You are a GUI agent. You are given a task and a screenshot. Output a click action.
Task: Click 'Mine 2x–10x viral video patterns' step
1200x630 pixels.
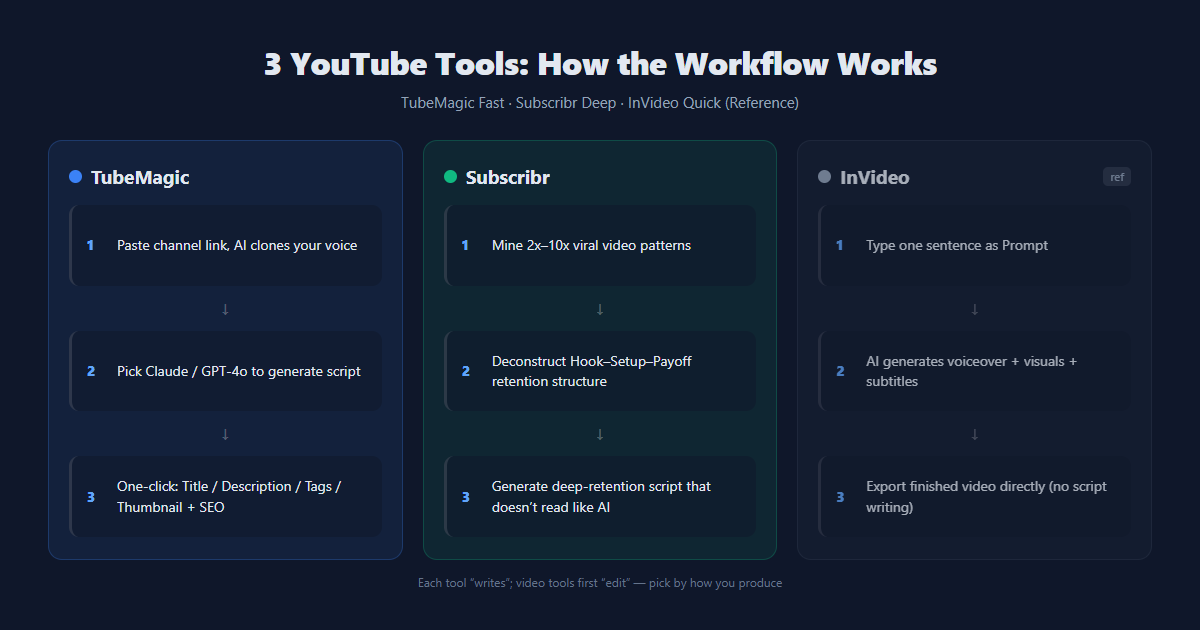pyautogui.click(x=600, y=245)
